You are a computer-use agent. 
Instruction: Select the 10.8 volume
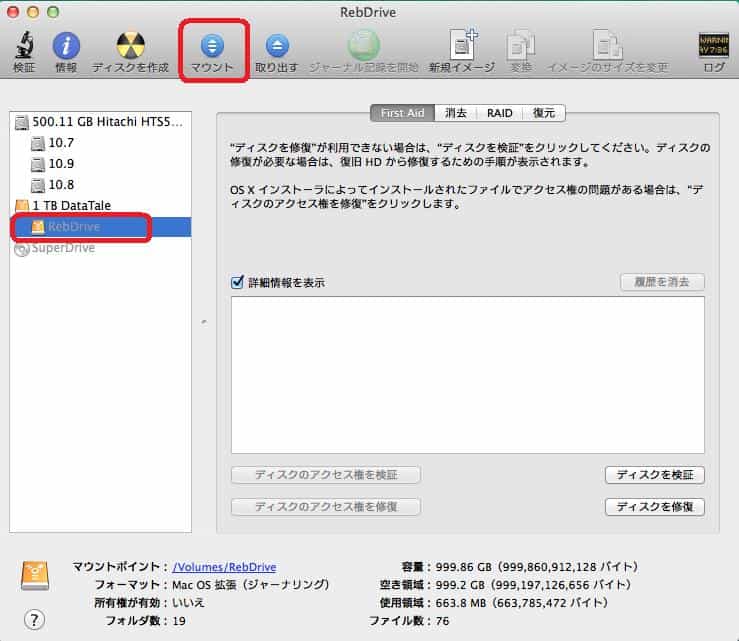(100, 185)
